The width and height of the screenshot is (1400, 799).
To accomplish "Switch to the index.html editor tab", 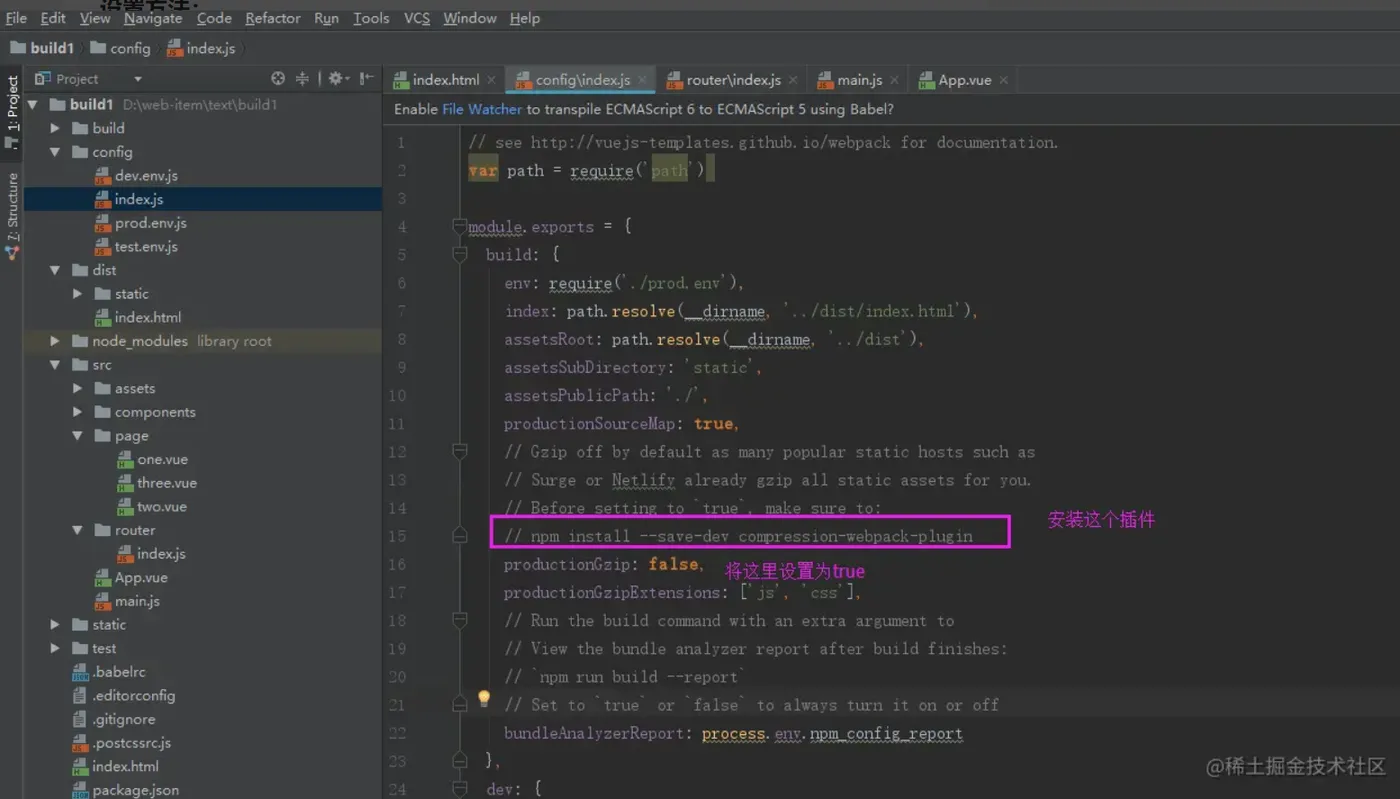I will point(445,80).
